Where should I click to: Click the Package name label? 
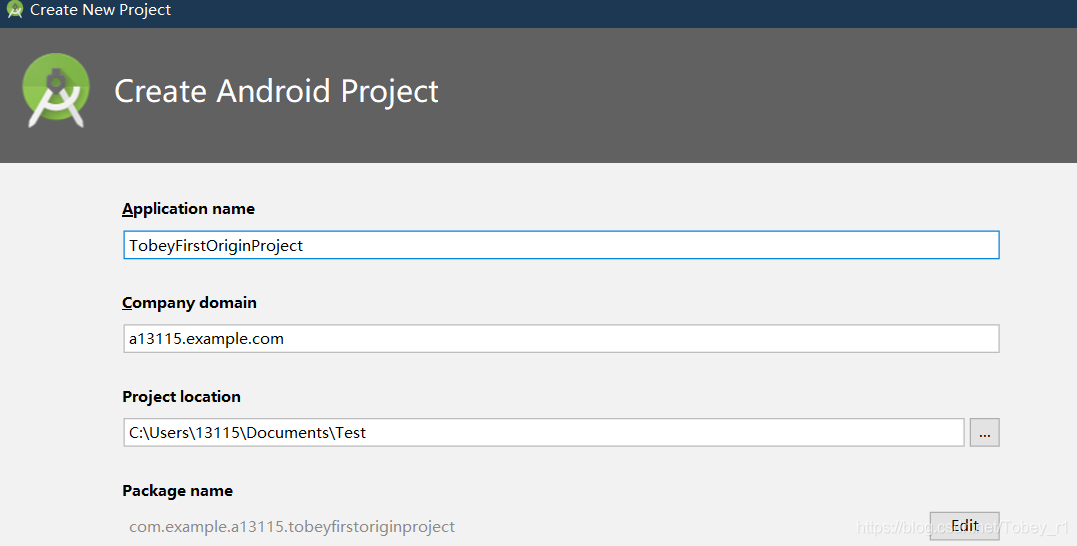click(x=177, y=490)
